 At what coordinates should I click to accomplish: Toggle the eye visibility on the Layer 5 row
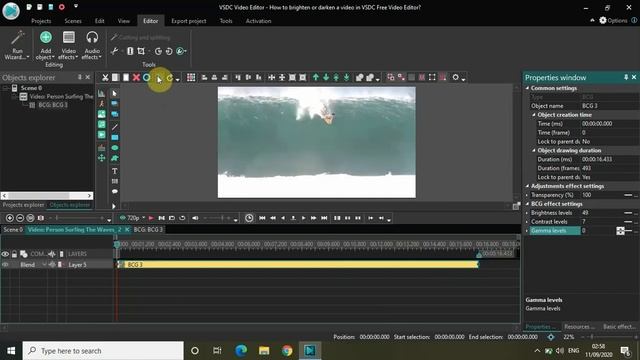pyautogui.click(x=5, y=264)
